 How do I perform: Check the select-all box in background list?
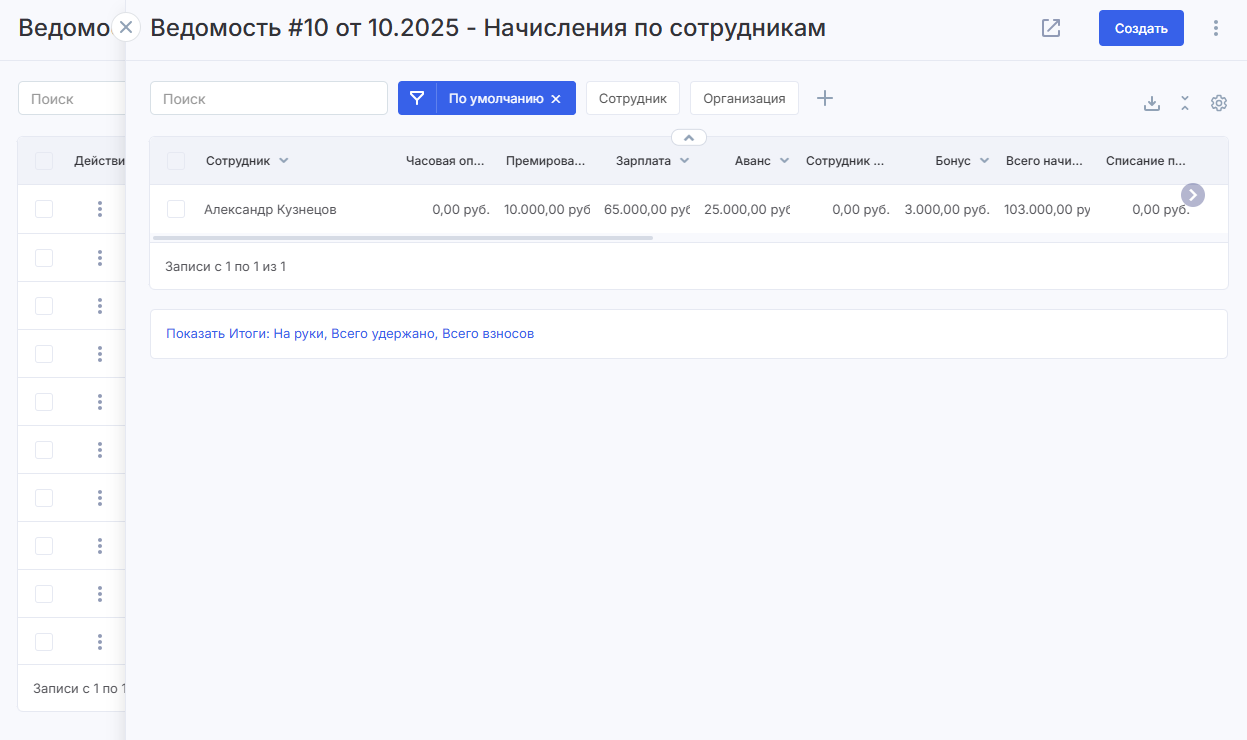(x=44, y=161)
